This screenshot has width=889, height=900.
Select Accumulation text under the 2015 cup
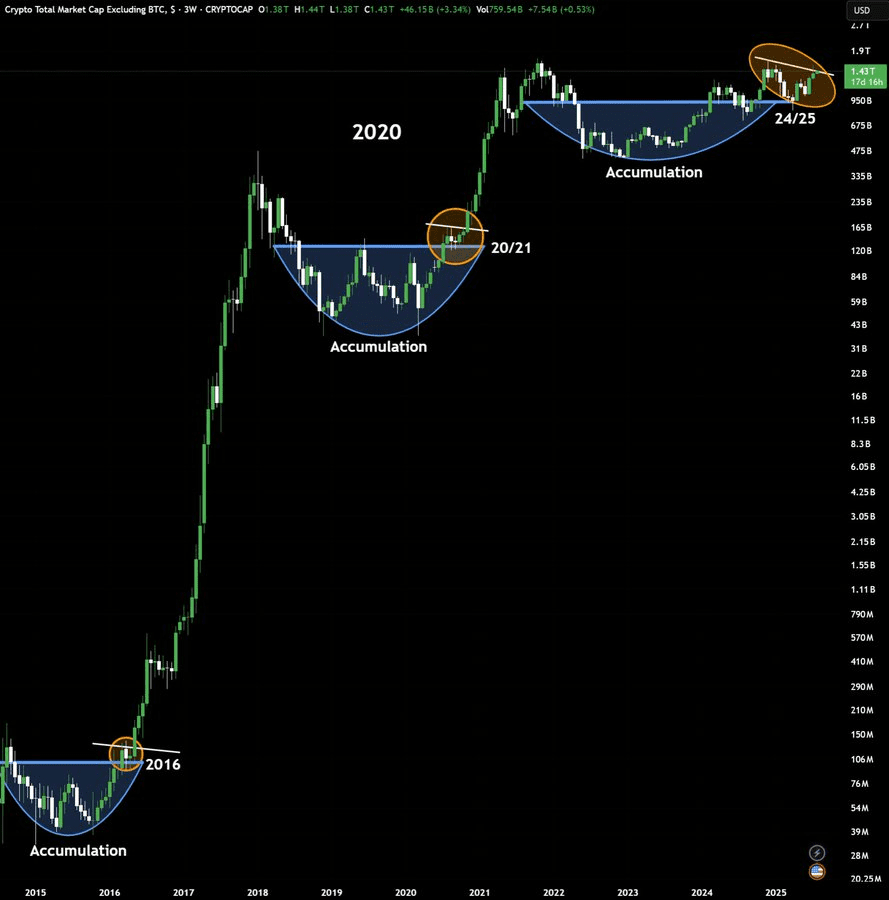pos(78,851)
